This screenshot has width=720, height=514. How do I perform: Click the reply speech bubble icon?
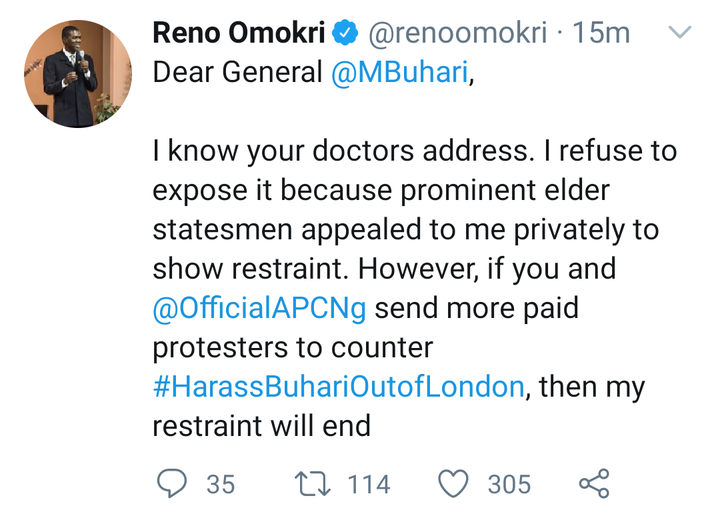(x=172, y=484)
